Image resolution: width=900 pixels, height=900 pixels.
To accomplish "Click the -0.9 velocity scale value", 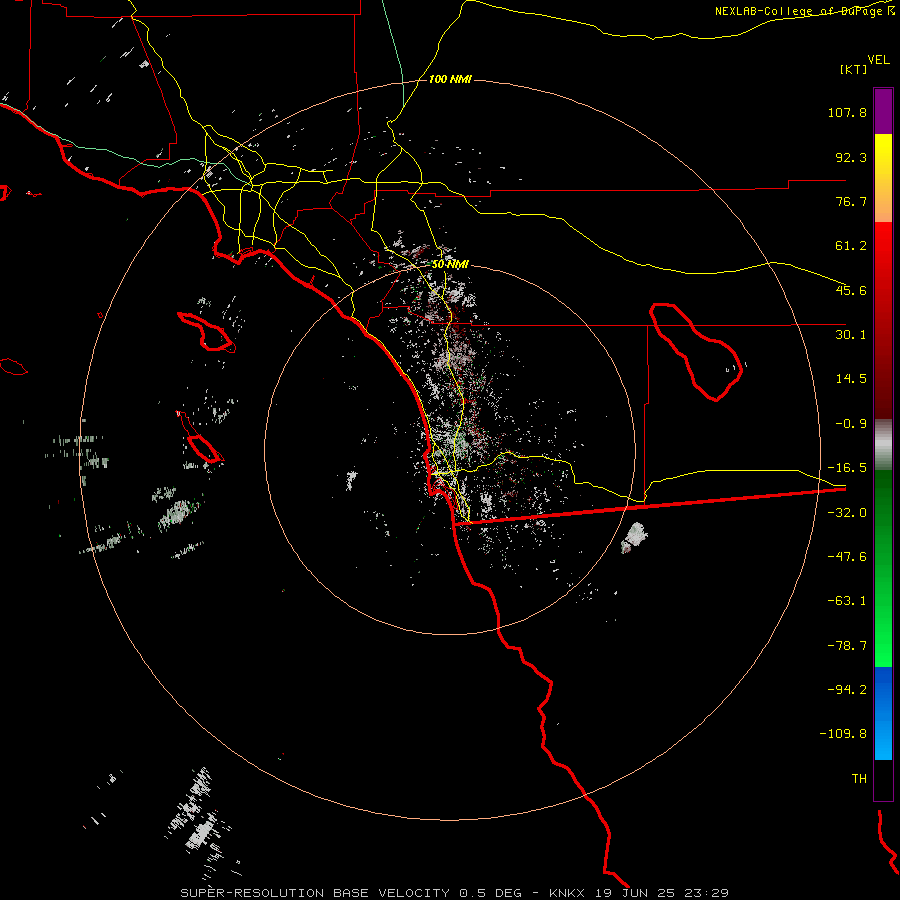I will point(851,424).
